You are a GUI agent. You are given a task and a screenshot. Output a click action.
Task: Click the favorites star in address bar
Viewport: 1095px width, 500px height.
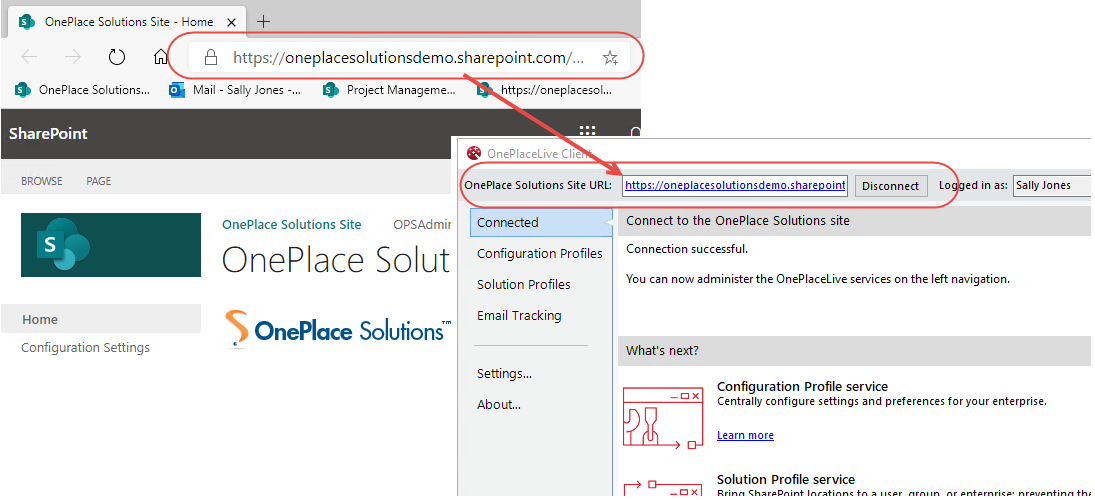(x=610, y=58)
